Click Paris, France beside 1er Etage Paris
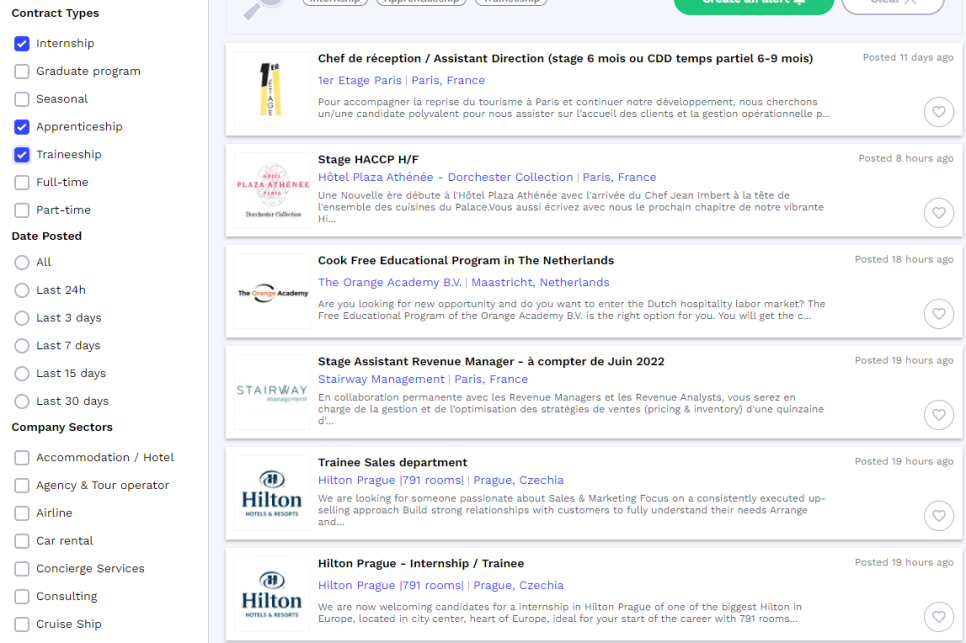This screenshot has height=643, width=966. click(x=448, y=81)
